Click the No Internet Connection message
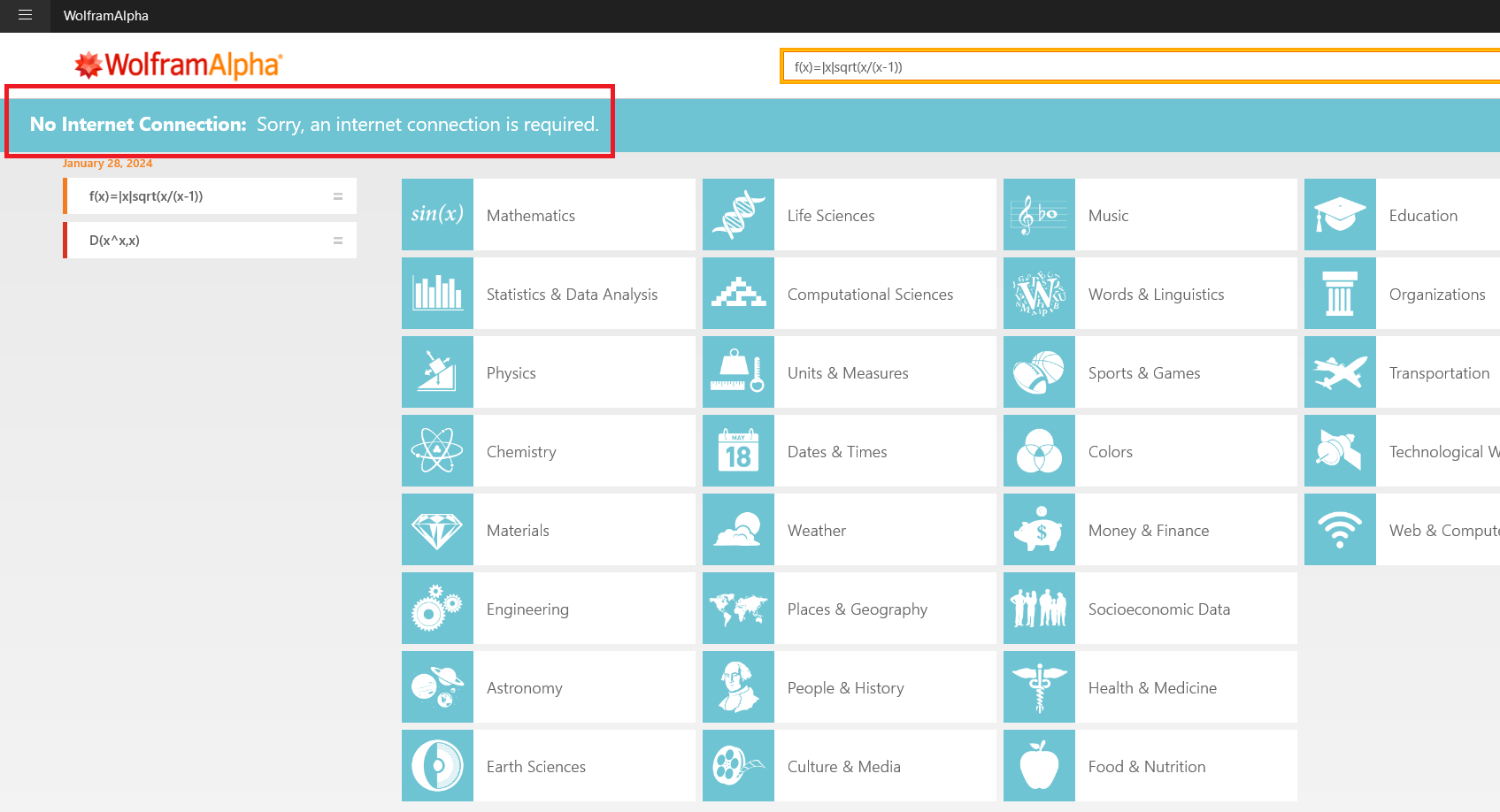This screenshot has height=812, width=1500. click(314, 125)
